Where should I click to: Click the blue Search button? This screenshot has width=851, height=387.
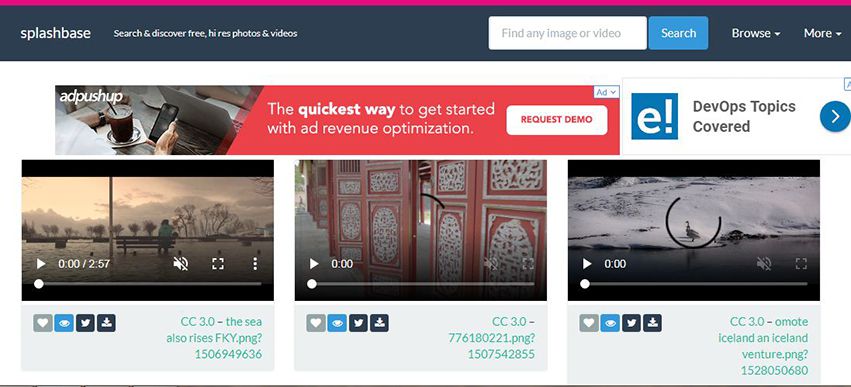(x=678, y=33)
